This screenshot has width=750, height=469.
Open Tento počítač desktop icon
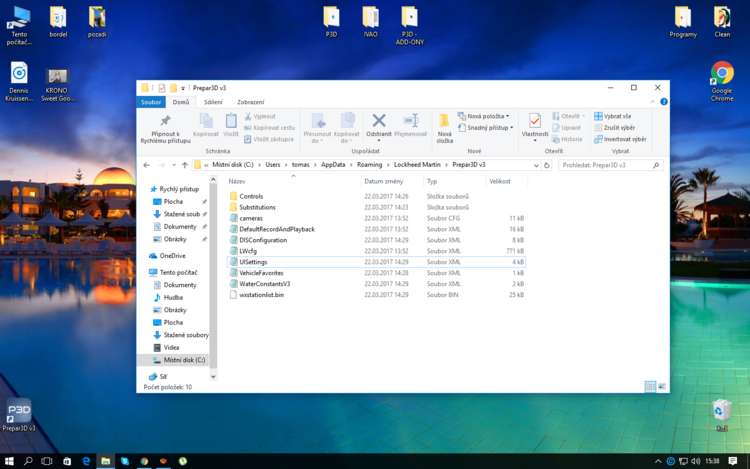click(19, 26)
